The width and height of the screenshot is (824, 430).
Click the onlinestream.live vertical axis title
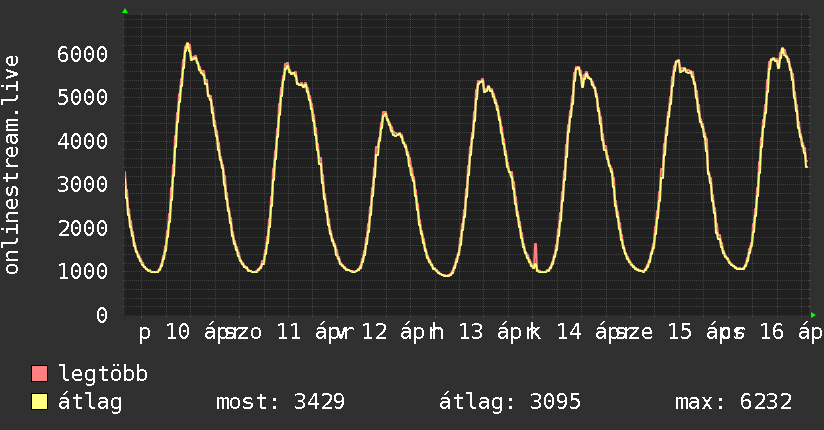tap(12, 165)
